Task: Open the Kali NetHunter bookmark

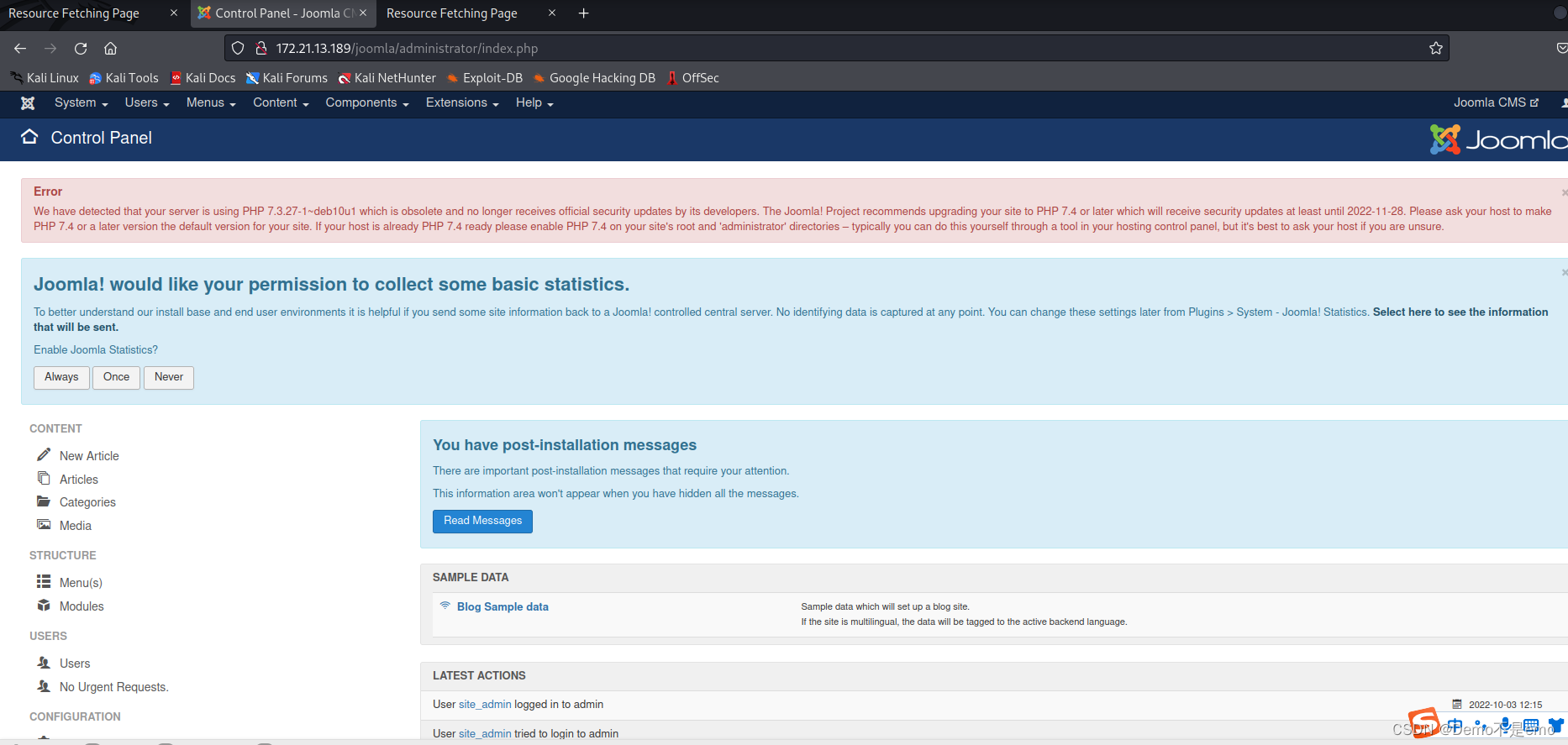Action: click(x=387, y=78)
